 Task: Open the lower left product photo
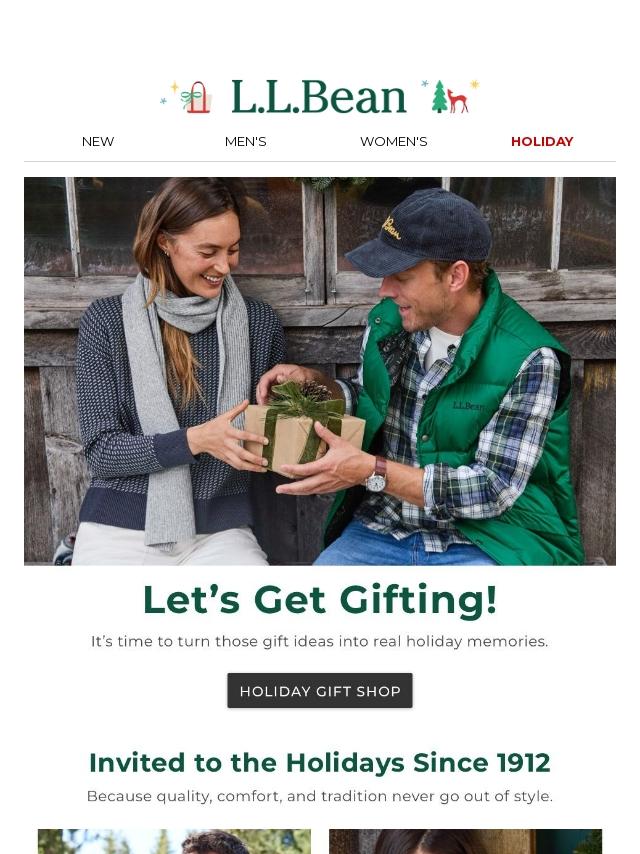click(174, 841)
